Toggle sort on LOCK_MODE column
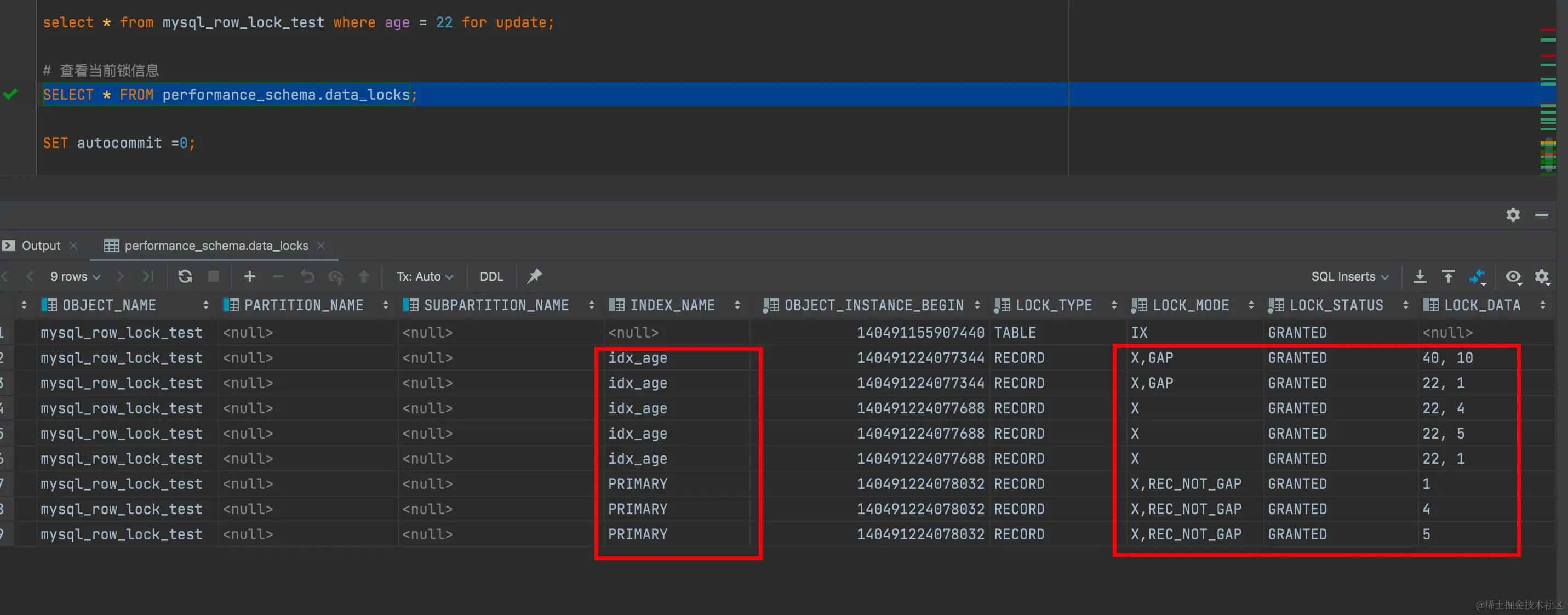Viewport: 1568px width, 615px height. coord(1250,305)
